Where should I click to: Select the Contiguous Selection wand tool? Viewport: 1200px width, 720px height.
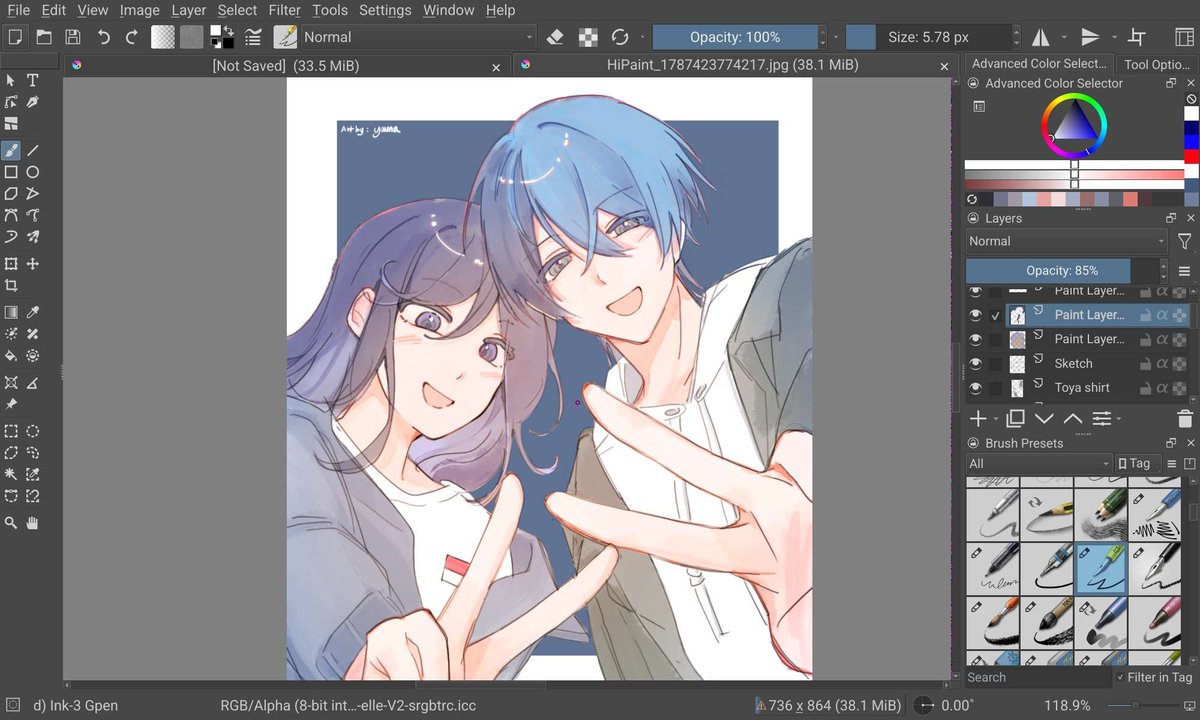click(11, 474)
